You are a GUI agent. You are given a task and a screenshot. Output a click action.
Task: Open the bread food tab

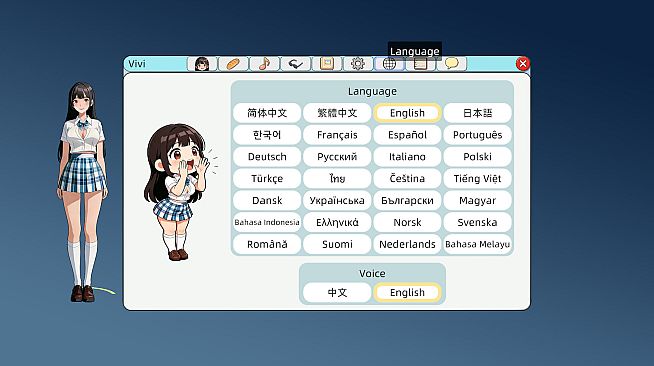pos(233,64)
